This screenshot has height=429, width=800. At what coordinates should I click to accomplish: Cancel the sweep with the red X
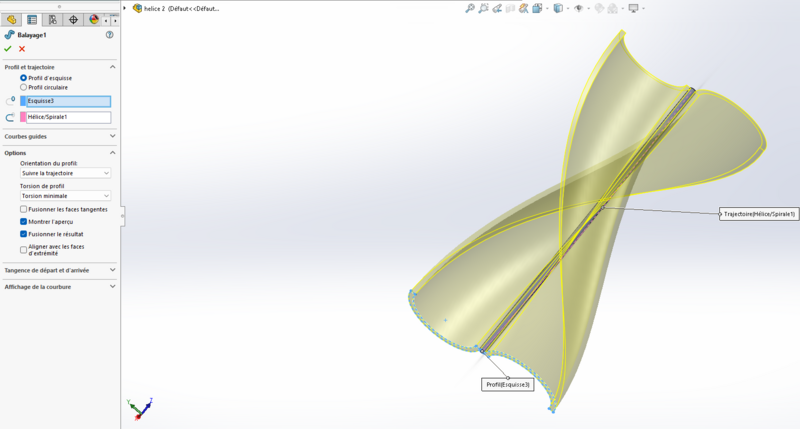pos(22,49)
